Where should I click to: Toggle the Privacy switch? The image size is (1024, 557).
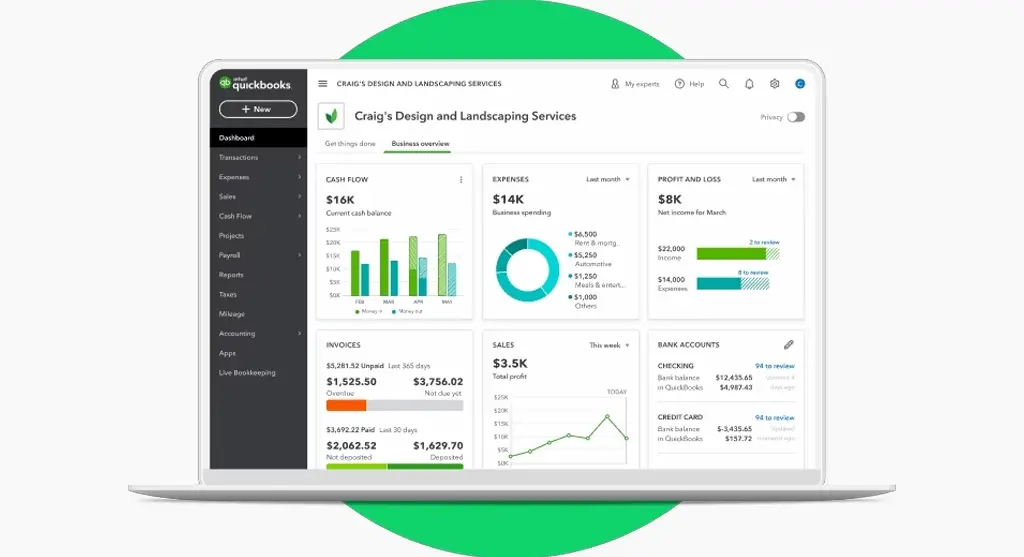(x=795, y=117)
